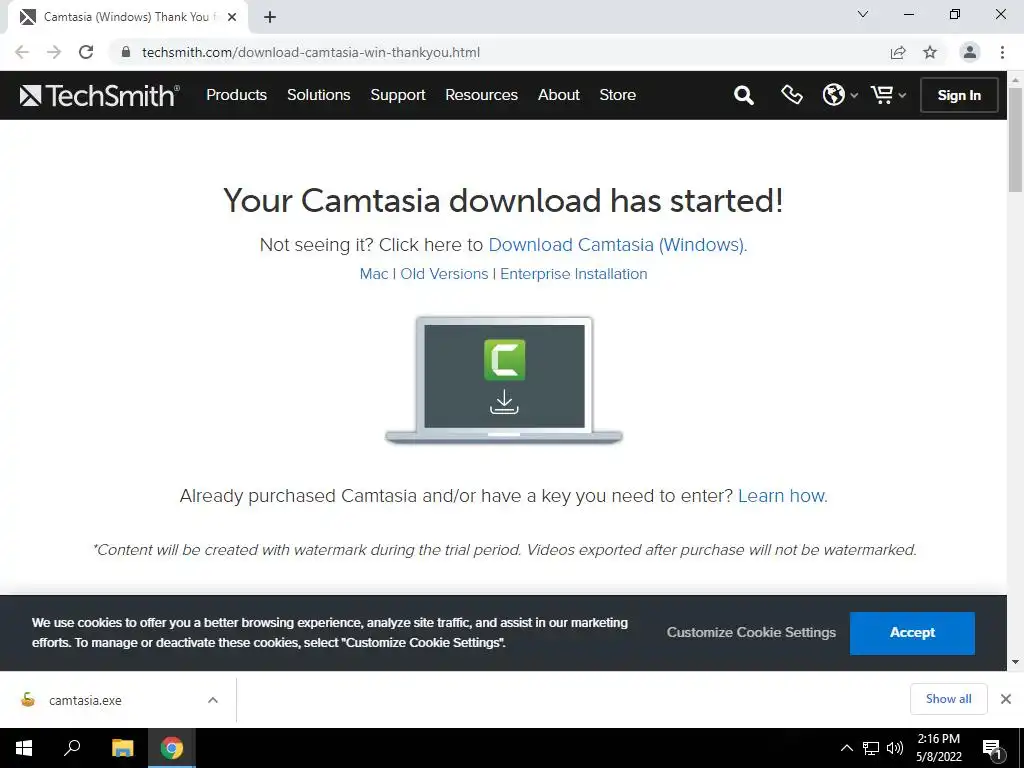The width and height of the screenshot is (1024, 768).
Task: Open the About menu
Action: pyautogui.click(x=558, y=95)
